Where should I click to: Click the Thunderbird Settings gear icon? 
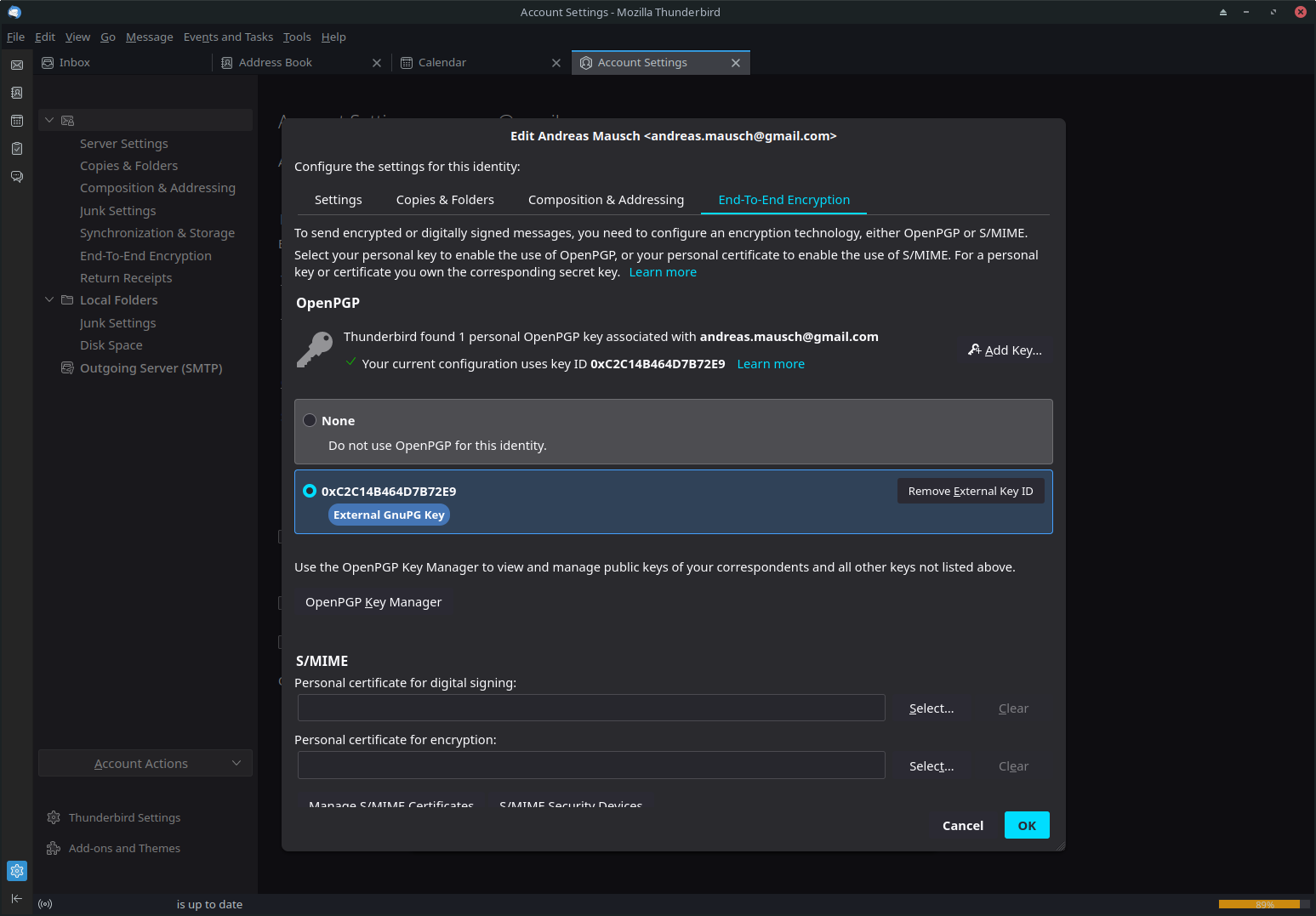[x=54, y=817]
